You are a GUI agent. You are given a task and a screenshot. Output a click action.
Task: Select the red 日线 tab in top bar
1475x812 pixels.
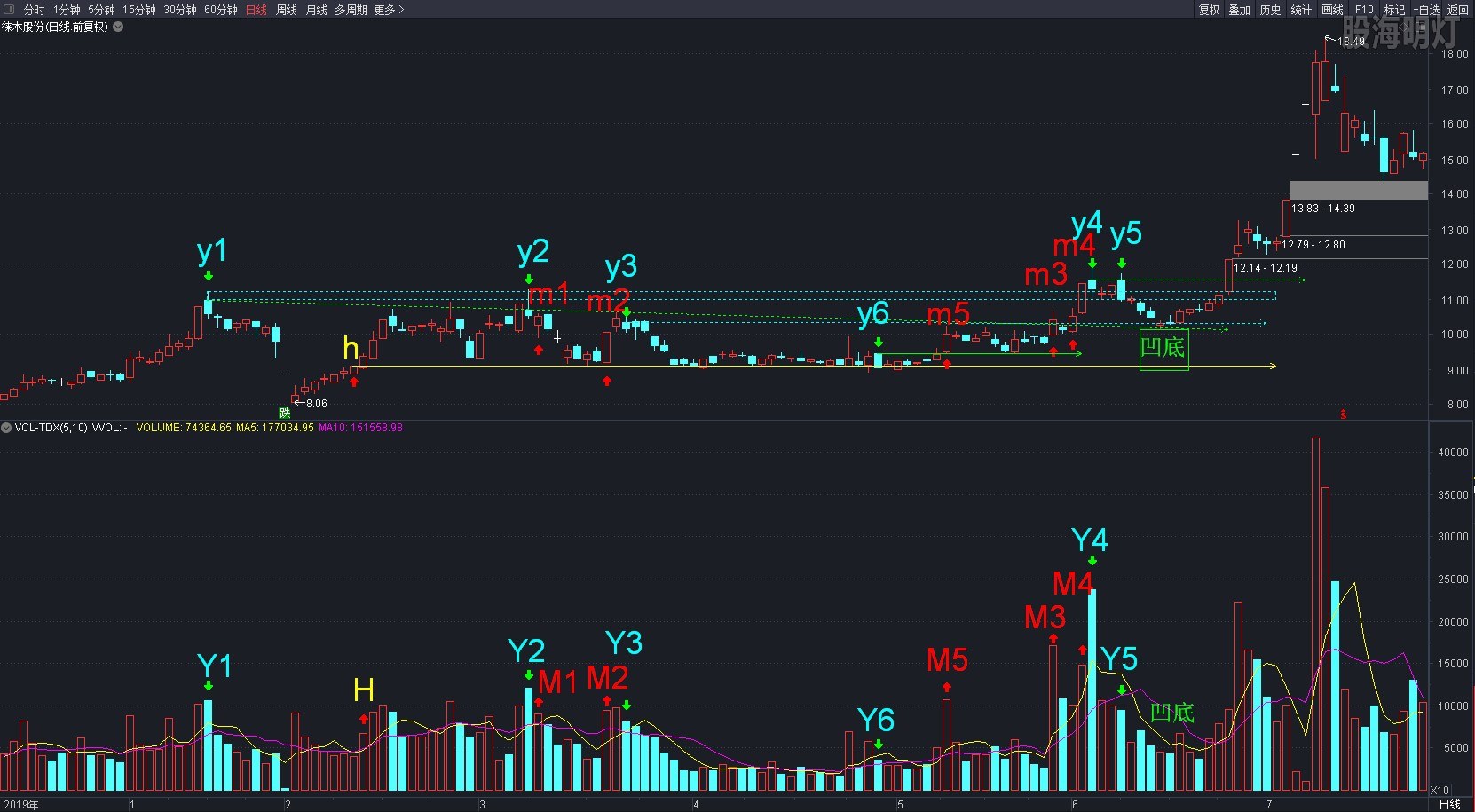(256, 10)
